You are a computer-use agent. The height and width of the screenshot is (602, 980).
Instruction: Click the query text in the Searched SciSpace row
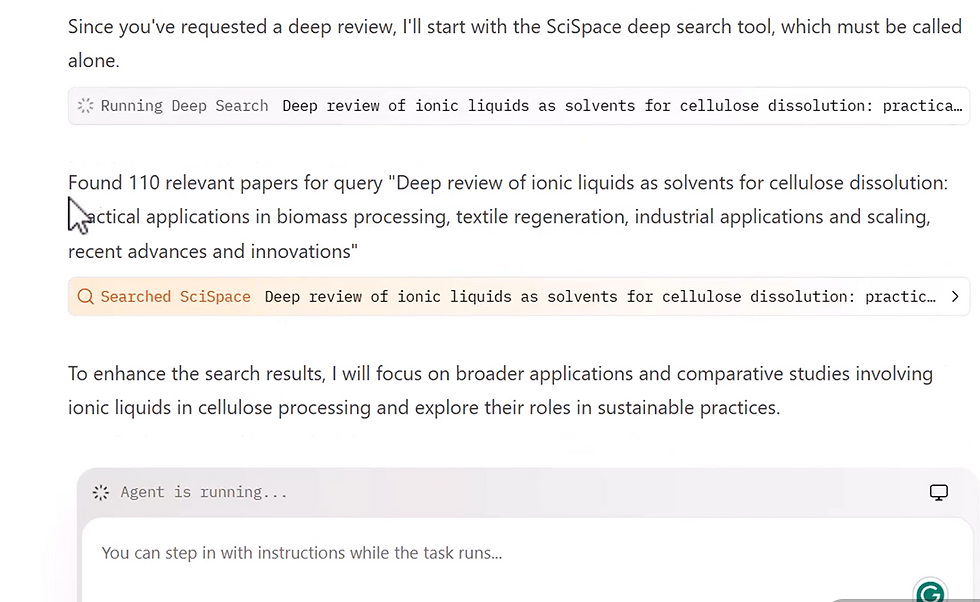(600, 297)
